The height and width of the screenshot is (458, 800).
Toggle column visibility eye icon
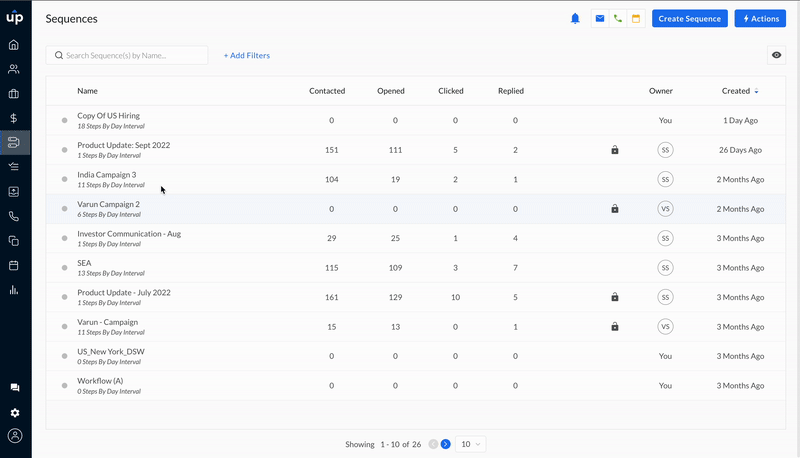(776, 55)
